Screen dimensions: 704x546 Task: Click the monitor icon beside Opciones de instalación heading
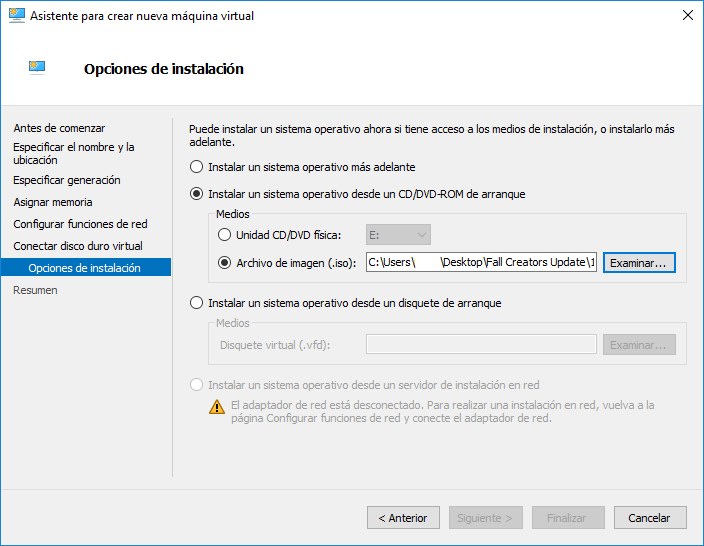coord(37,68)
